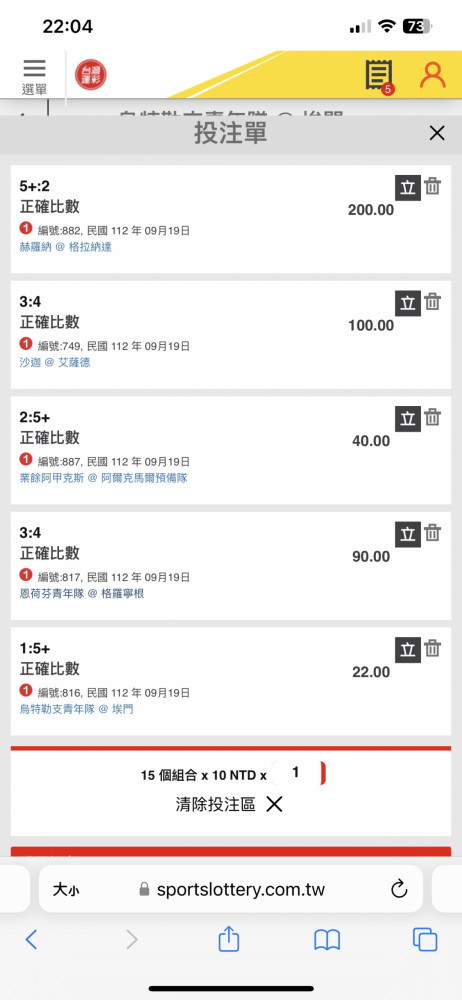Click the multiplier input field showing 1
This screenshot has height=1000, width=462.
tap(297, 773)
